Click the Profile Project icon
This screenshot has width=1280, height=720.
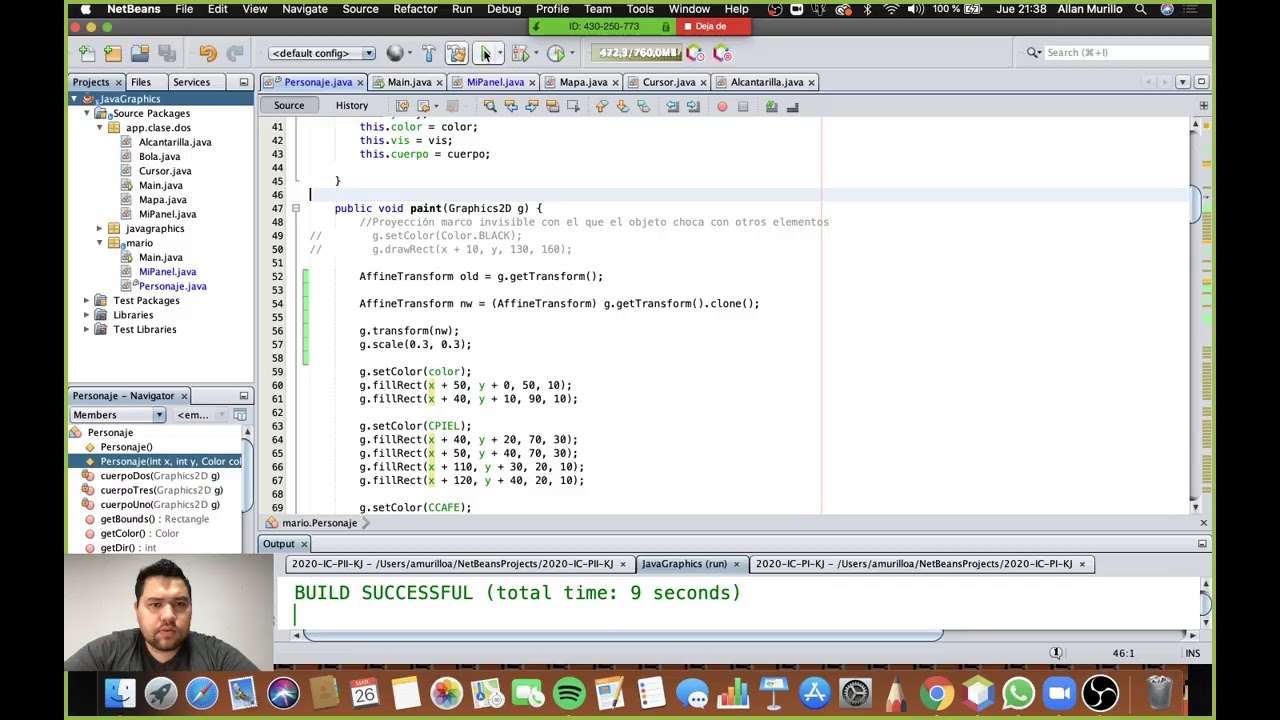point(555,53)
